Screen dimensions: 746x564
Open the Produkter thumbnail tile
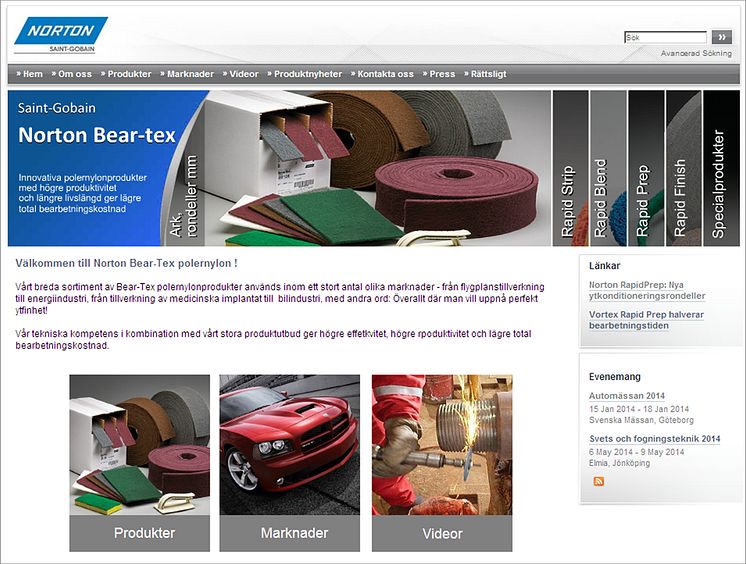[x=139, y=463]
